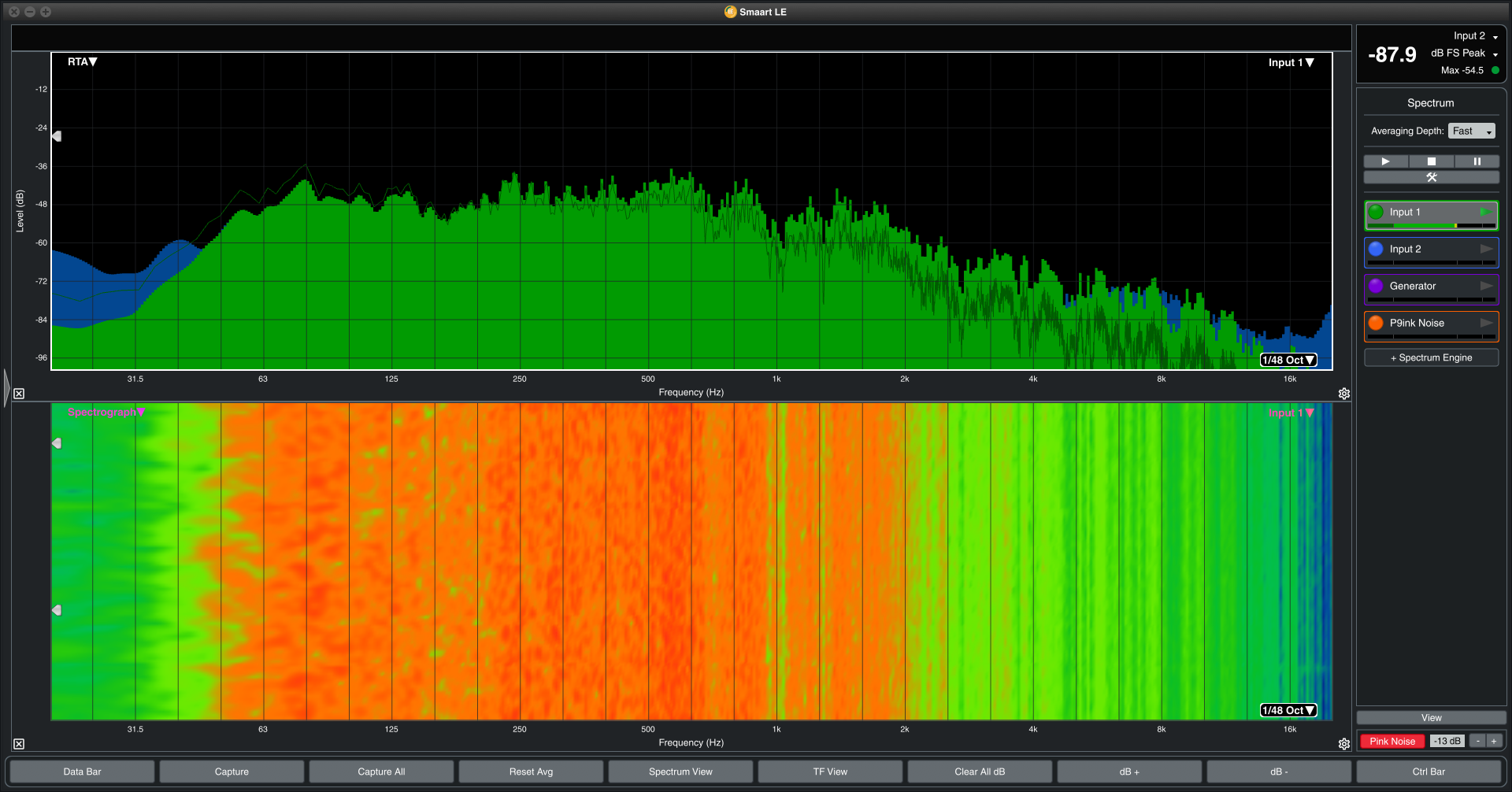Screen dimensions: 1512x792
Task: Click the blue Input 2 color circle
Action: tap(1376, 249)
